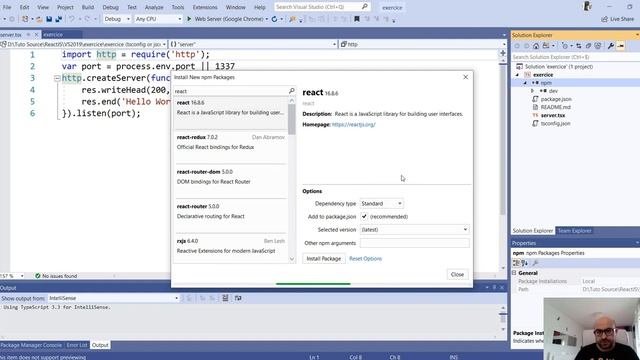Click the npm package search input field
The image size is (640, 360).
231,91
